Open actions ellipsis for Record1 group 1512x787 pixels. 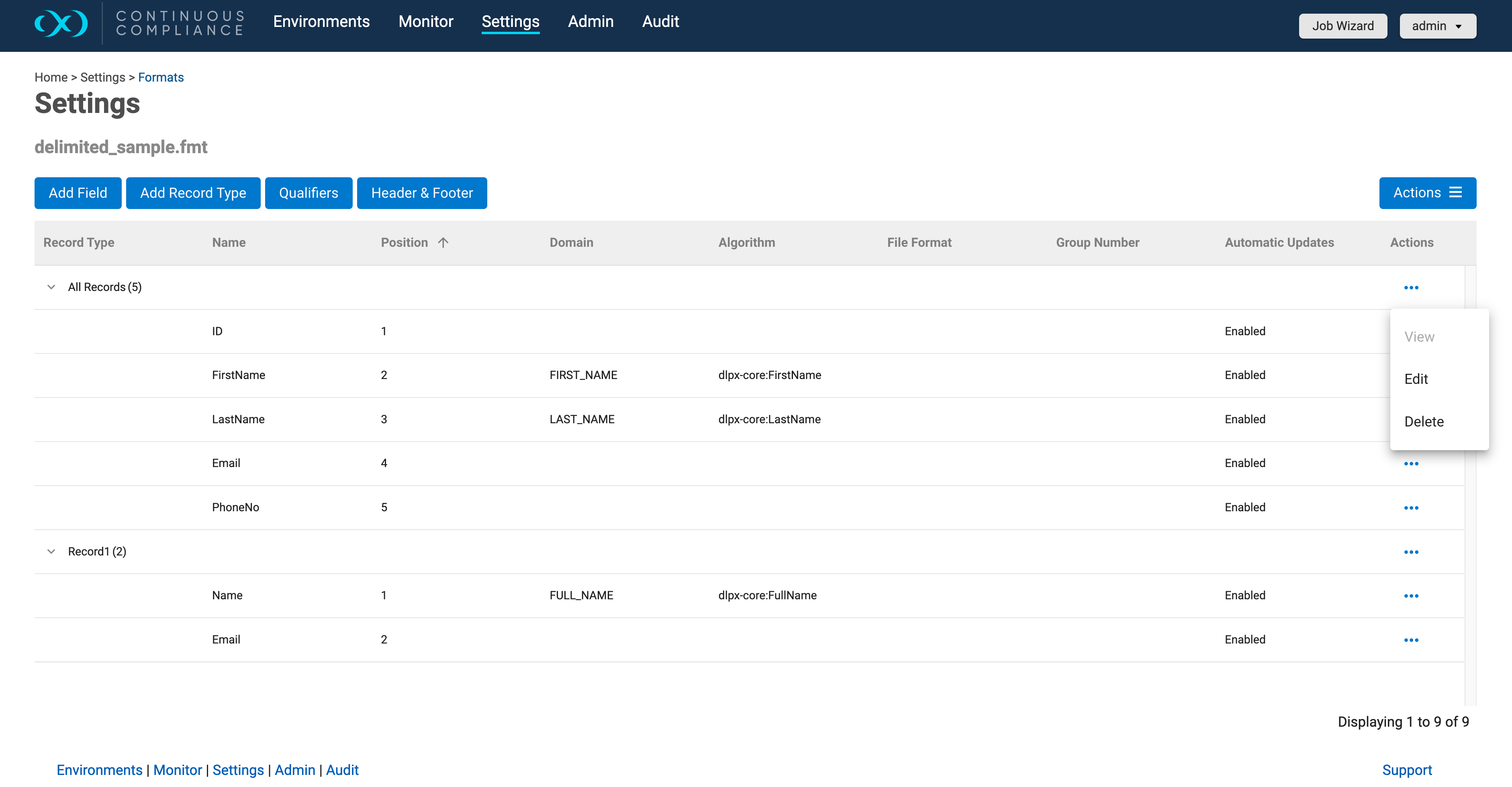1411,552
